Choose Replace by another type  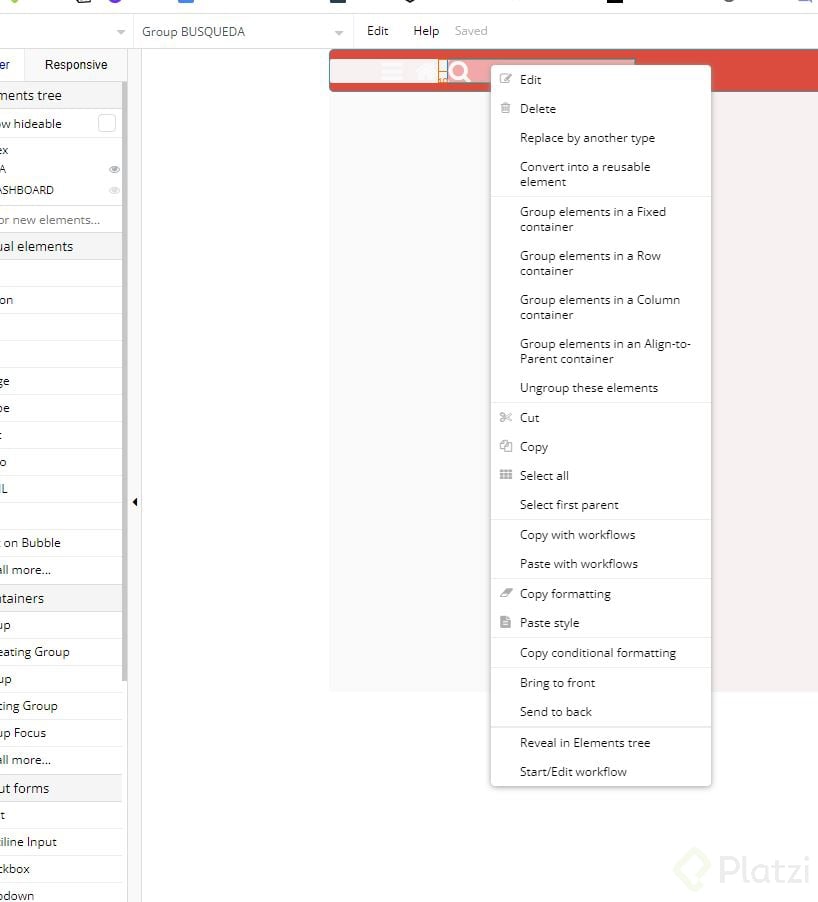tap(587, 138)
